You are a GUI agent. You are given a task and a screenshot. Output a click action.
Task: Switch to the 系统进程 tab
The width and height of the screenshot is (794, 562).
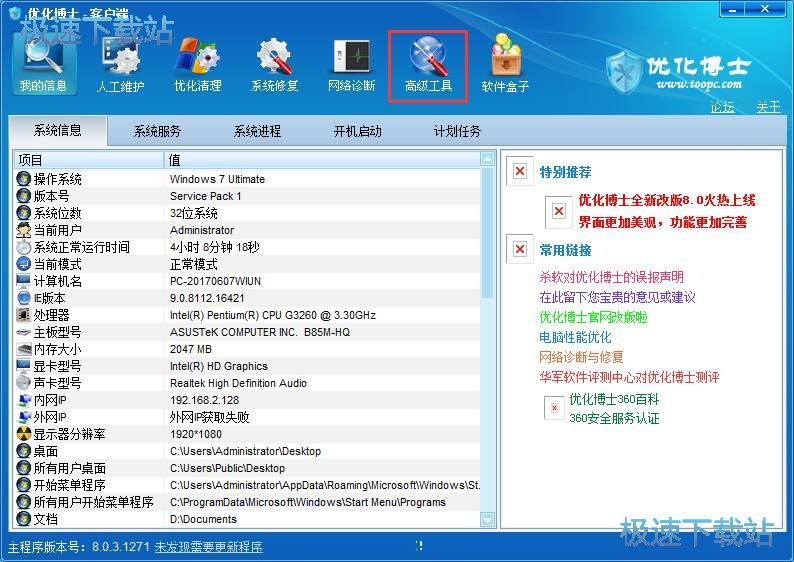pos(257,132)
